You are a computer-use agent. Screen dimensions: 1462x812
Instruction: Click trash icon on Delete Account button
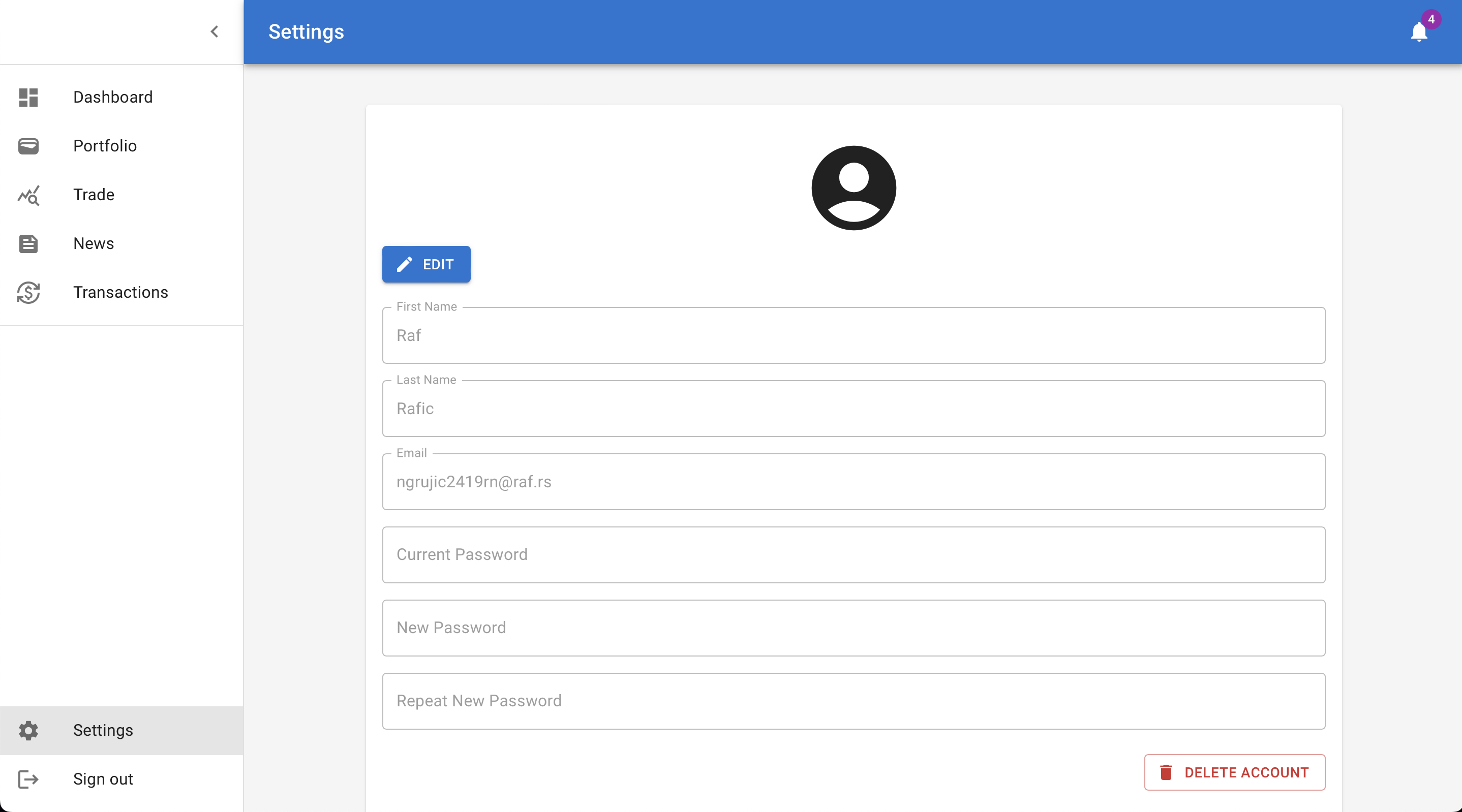[x=1166, y=772]
